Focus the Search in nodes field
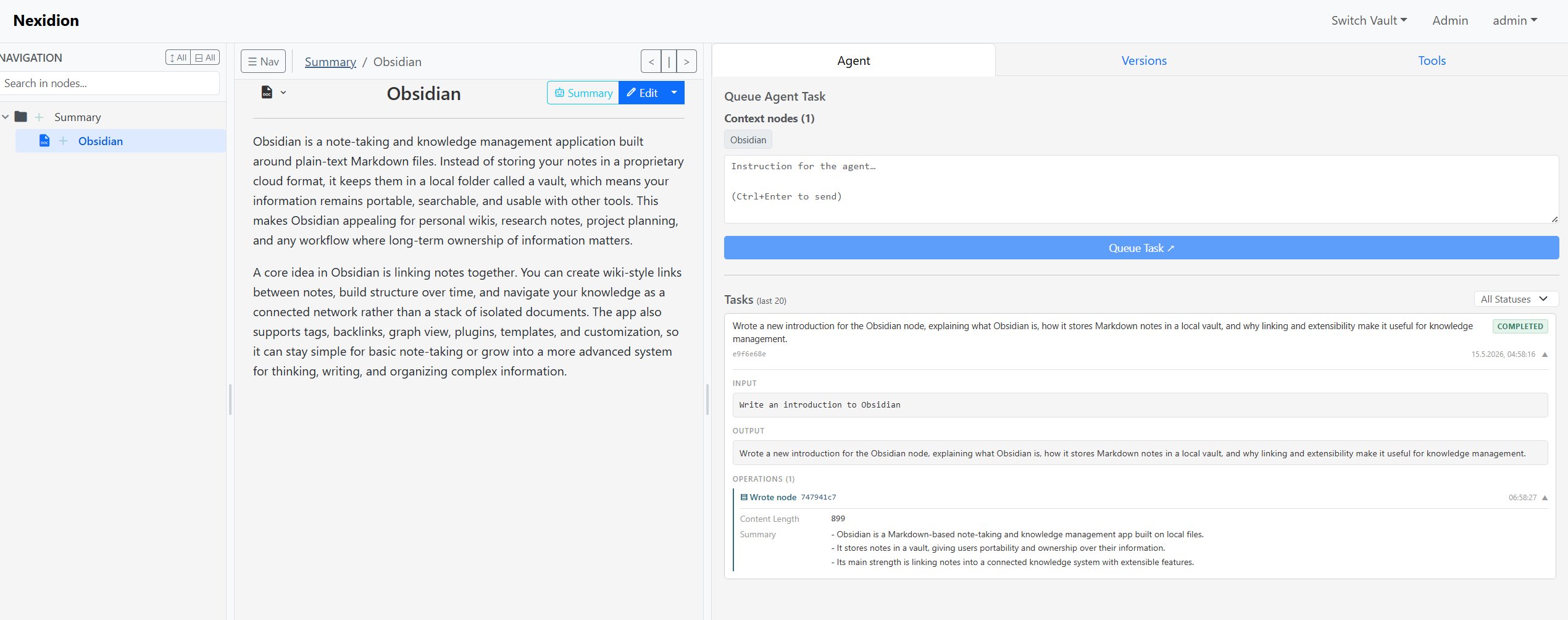 (x=110, y=83)
